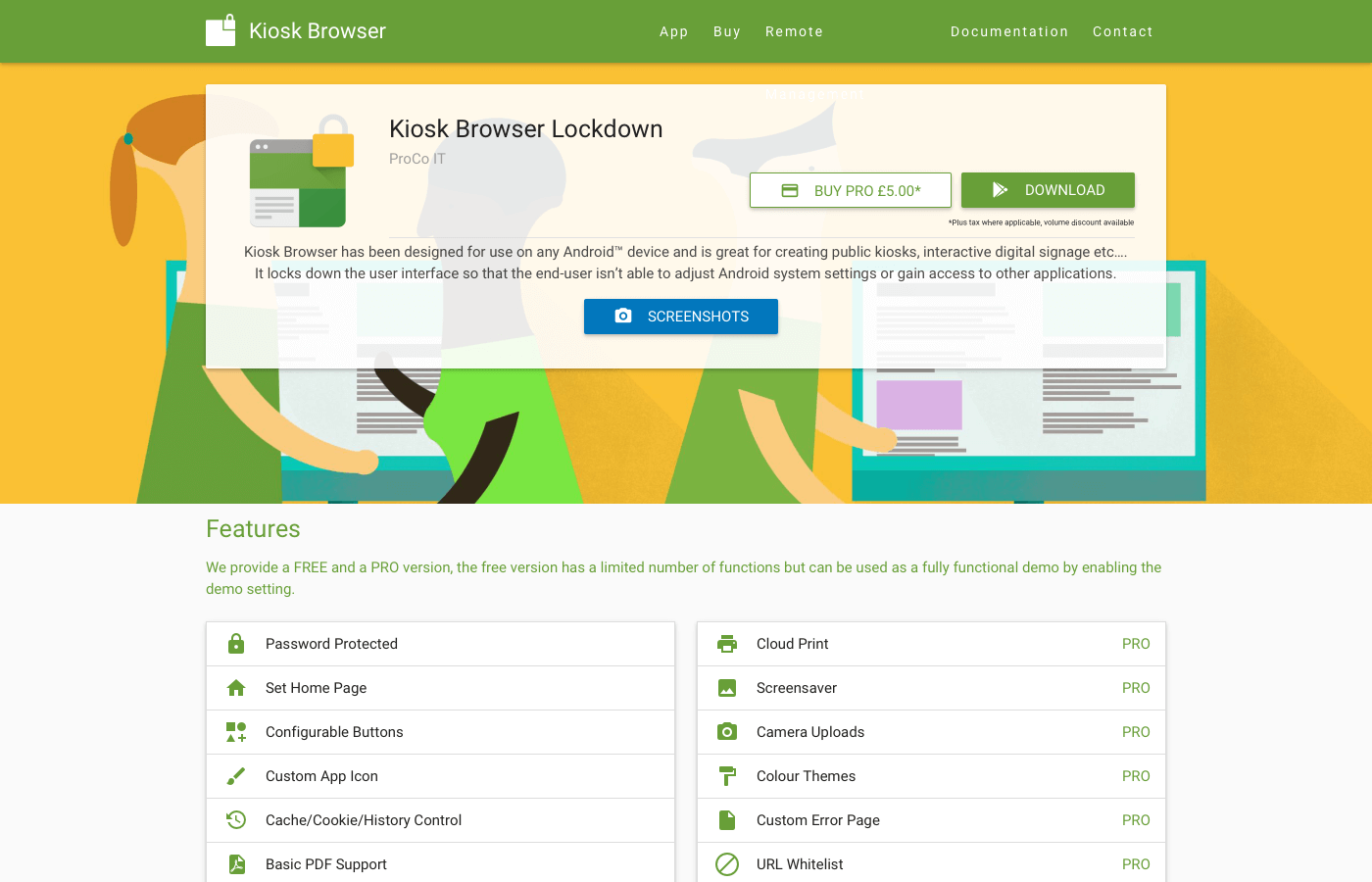1372x882 pixels.
Task: Click the image icon beside Screensaver
Action: click(727, 688)
